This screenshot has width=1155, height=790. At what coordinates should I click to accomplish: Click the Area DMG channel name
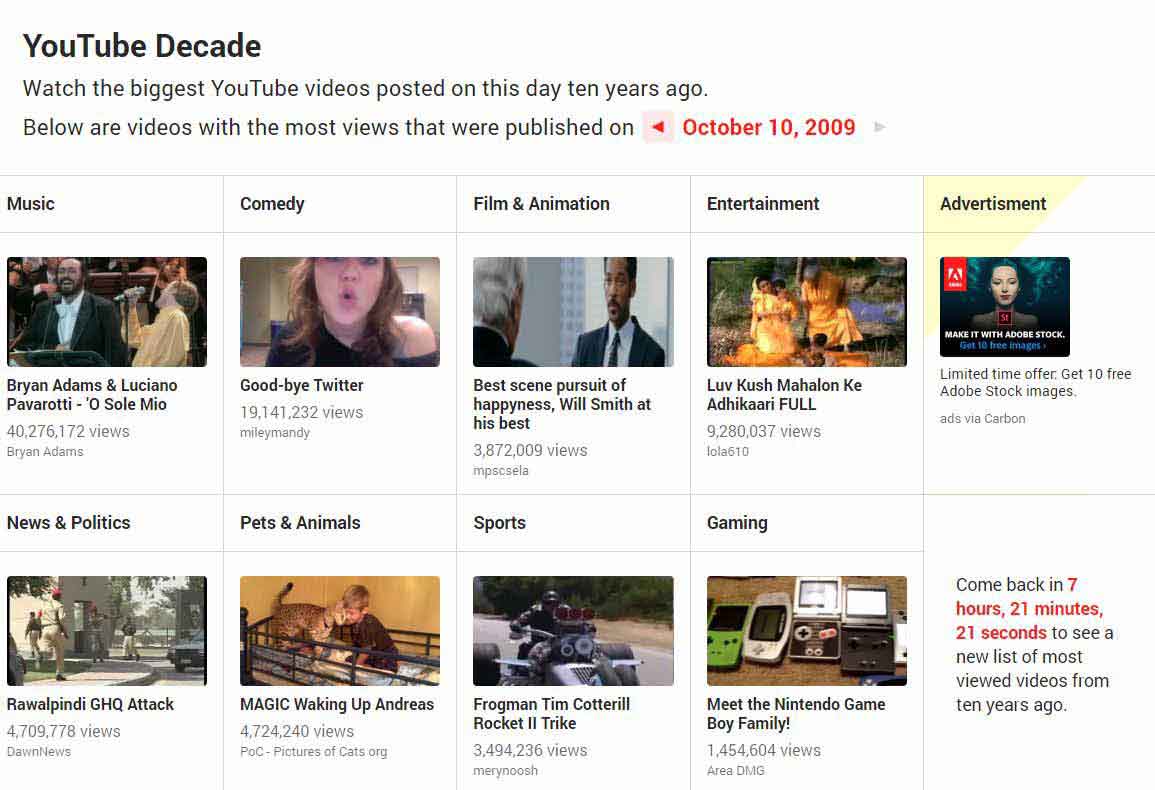click(735, 771)
